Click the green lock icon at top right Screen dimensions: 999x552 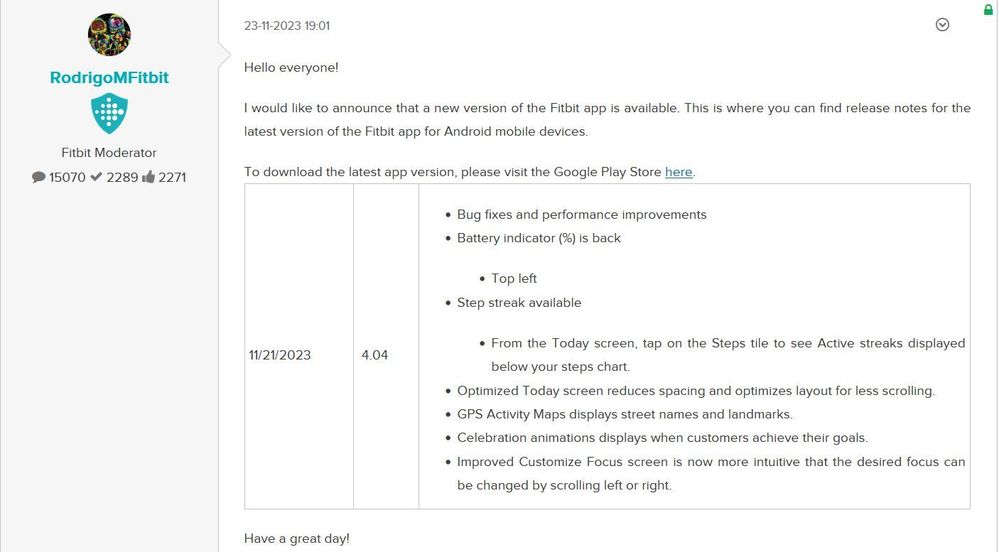click(x=988, y=10)
